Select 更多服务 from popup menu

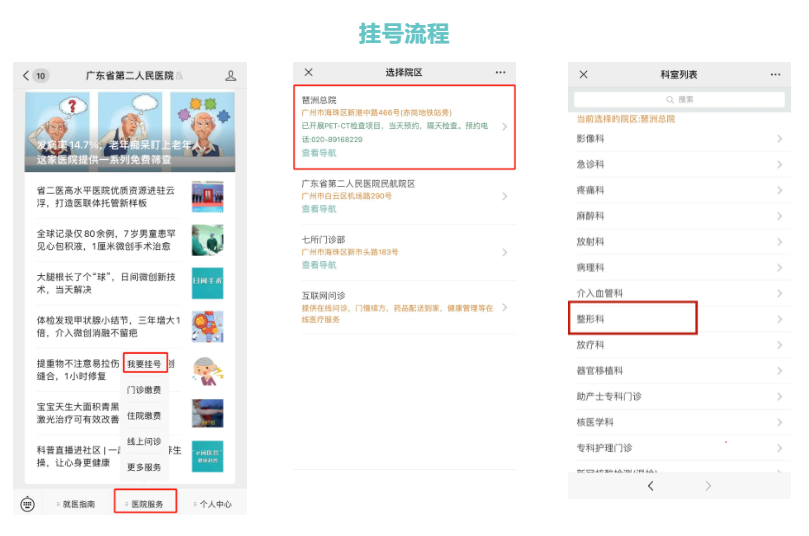point(144,467)
